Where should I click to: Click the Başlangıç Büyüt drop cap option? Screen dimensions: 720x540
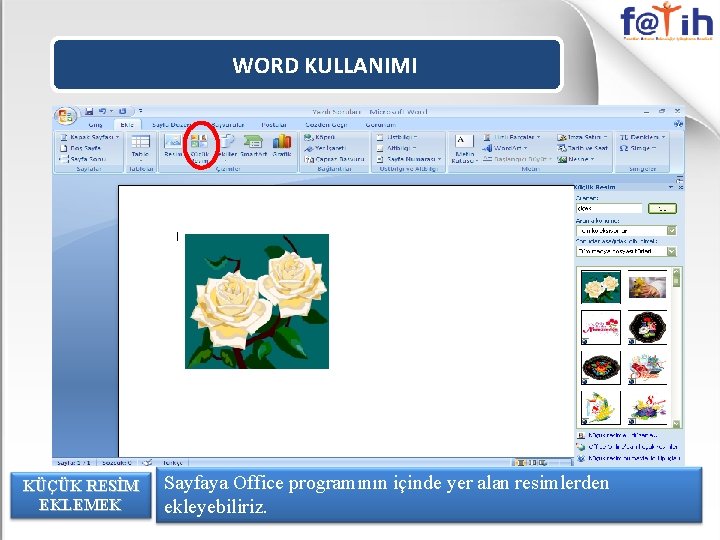click(x=517, y=159)
